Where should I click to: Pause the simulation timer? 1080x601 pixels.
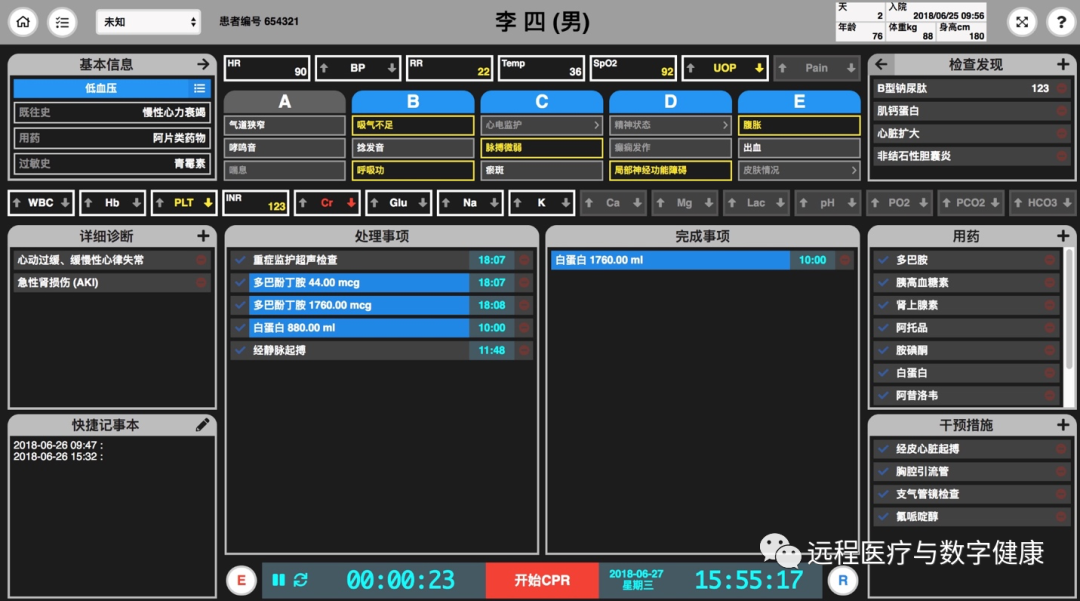(278, 580)
